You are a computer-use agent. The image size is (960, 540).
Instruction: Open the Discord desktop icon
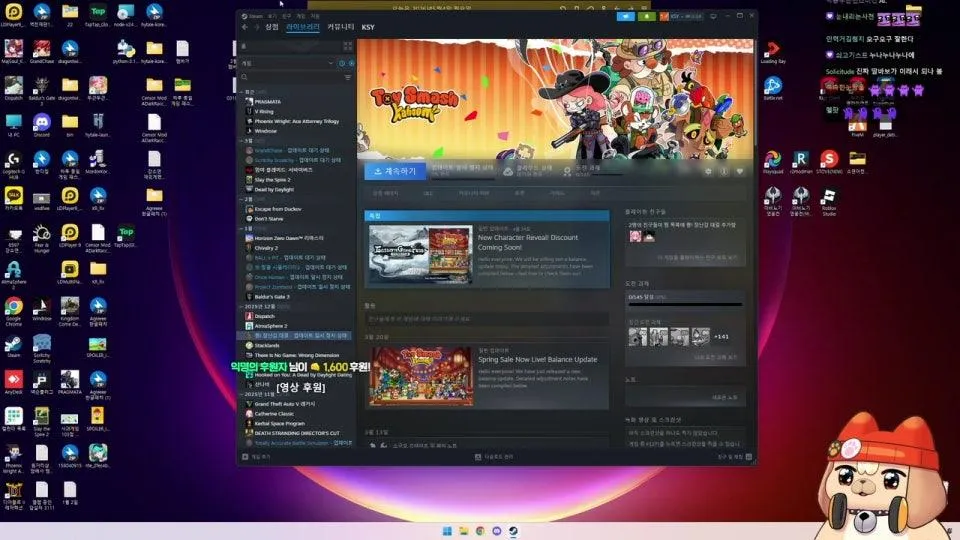click(42, 126)
